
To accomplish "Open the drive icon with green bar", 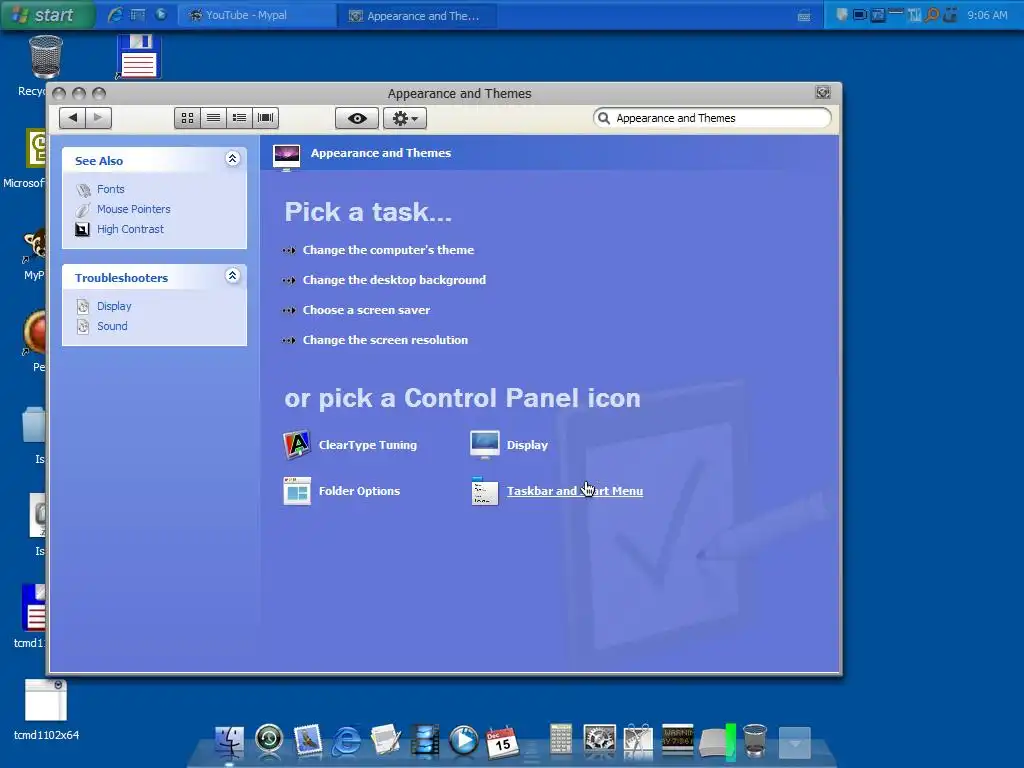I will click(x=717, y=742).
